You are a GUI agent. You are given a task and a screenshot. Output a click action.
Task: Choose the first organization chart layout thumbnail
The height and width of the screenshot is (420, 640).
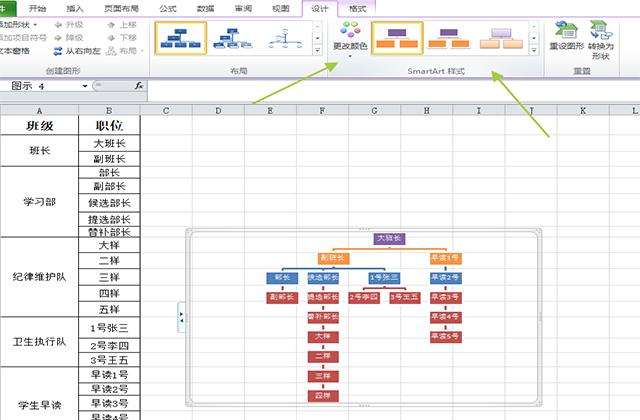coord(181,38)
